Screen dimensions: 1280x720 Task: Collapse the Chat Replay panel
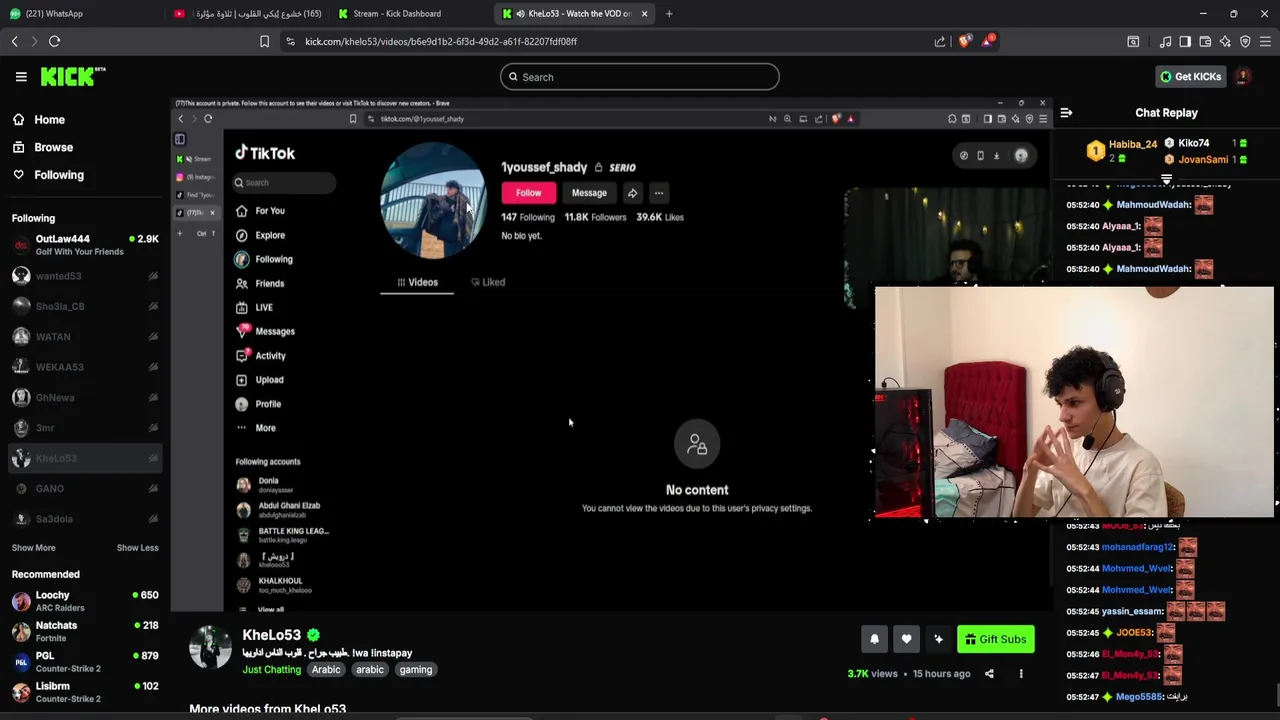click(1066, 113)
